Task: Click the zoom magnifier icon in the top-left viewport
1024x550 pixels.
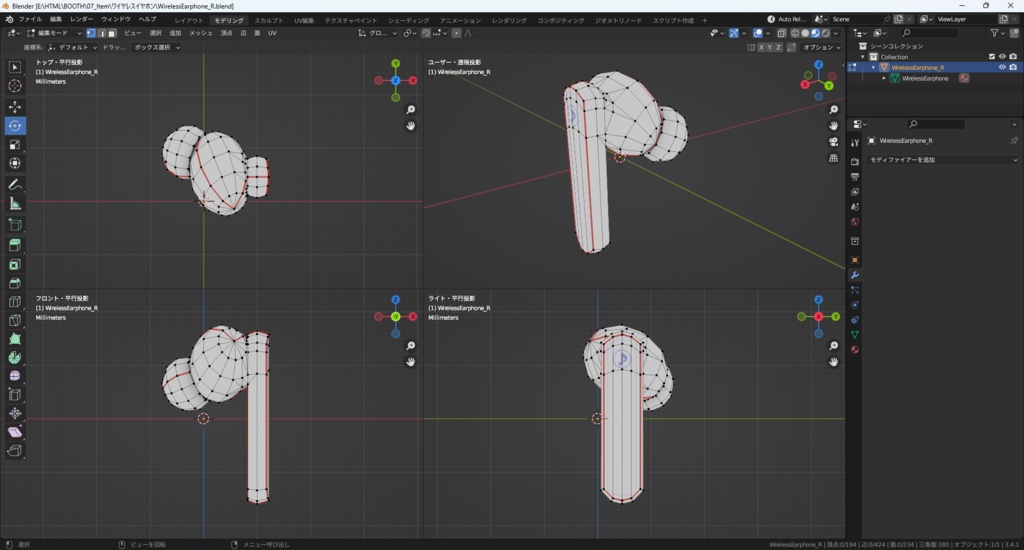Action: (x=411, y=110)
